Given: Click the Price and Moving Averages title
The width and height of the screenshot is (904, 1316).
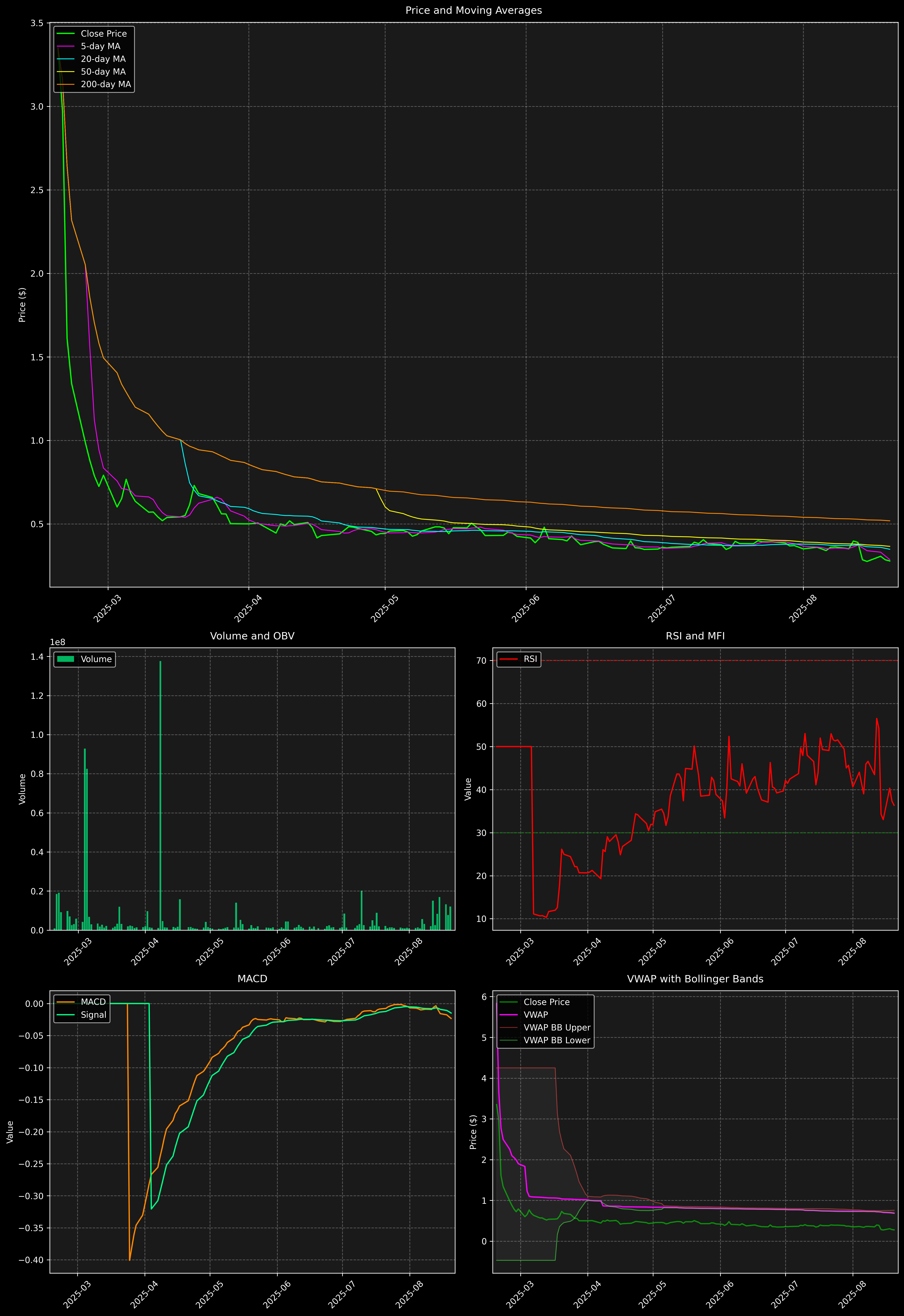Looking at the screenshot, I should 473,10.
